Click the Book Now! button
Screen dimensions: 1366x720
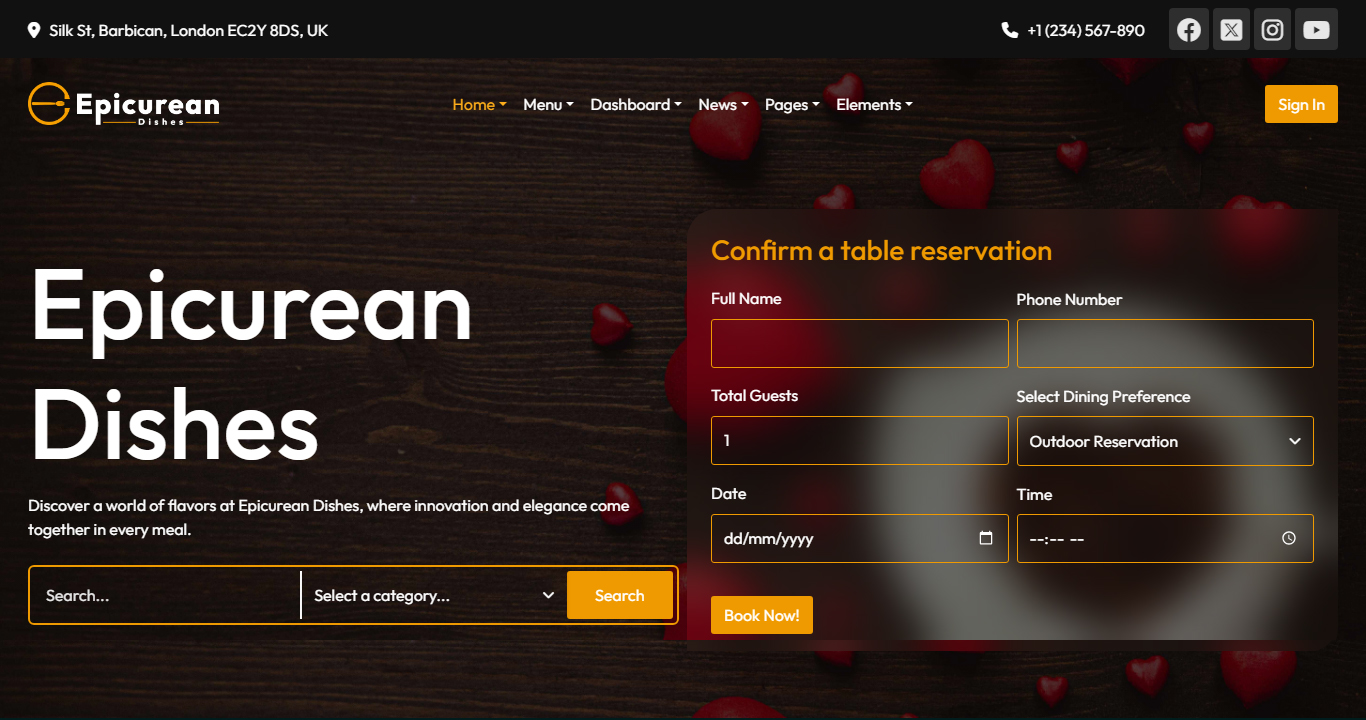tap(761, 615)
